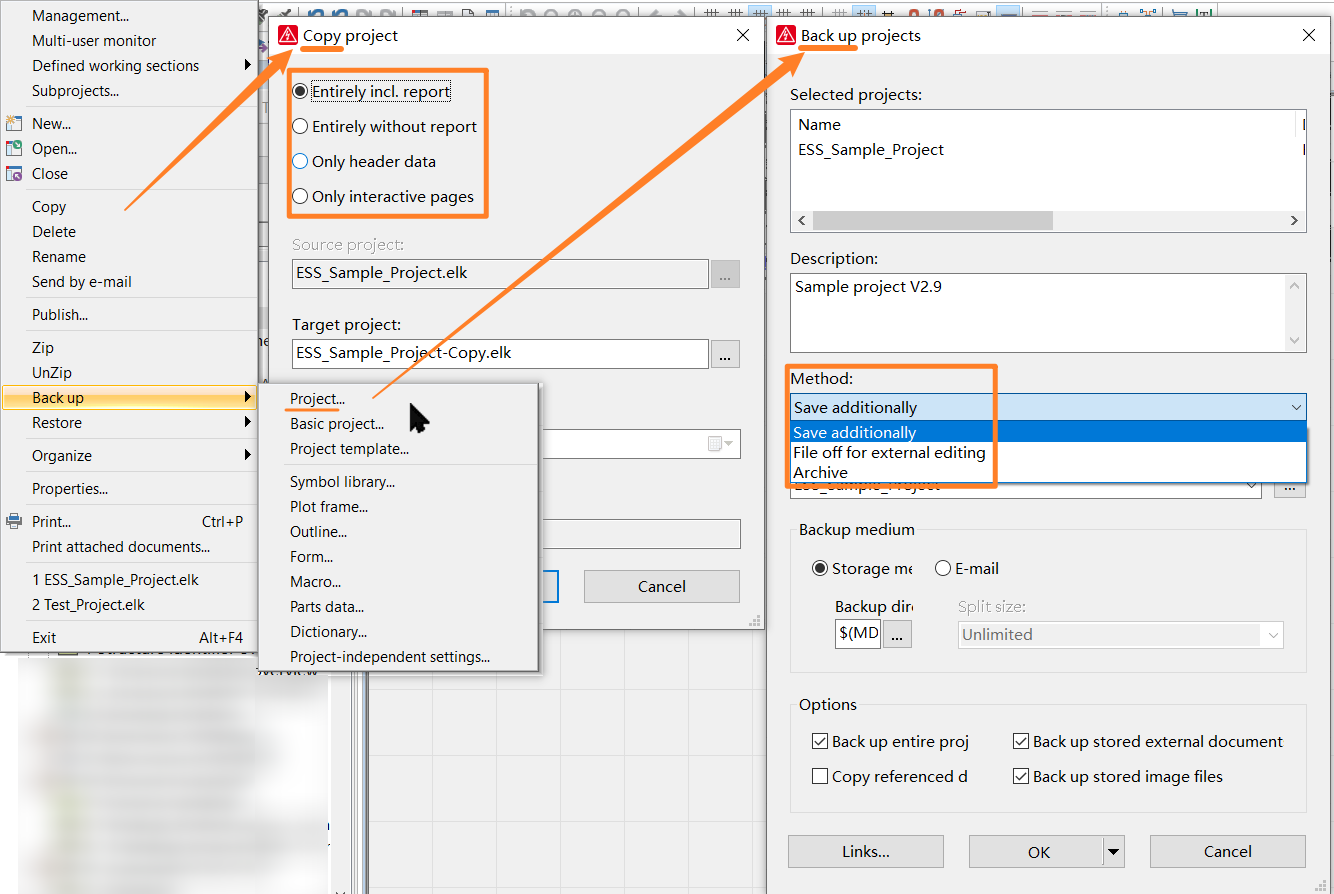Viewport: 1334px width, 894px height.
Task: Select the Storage medium radio button
Action: [820, 569]
